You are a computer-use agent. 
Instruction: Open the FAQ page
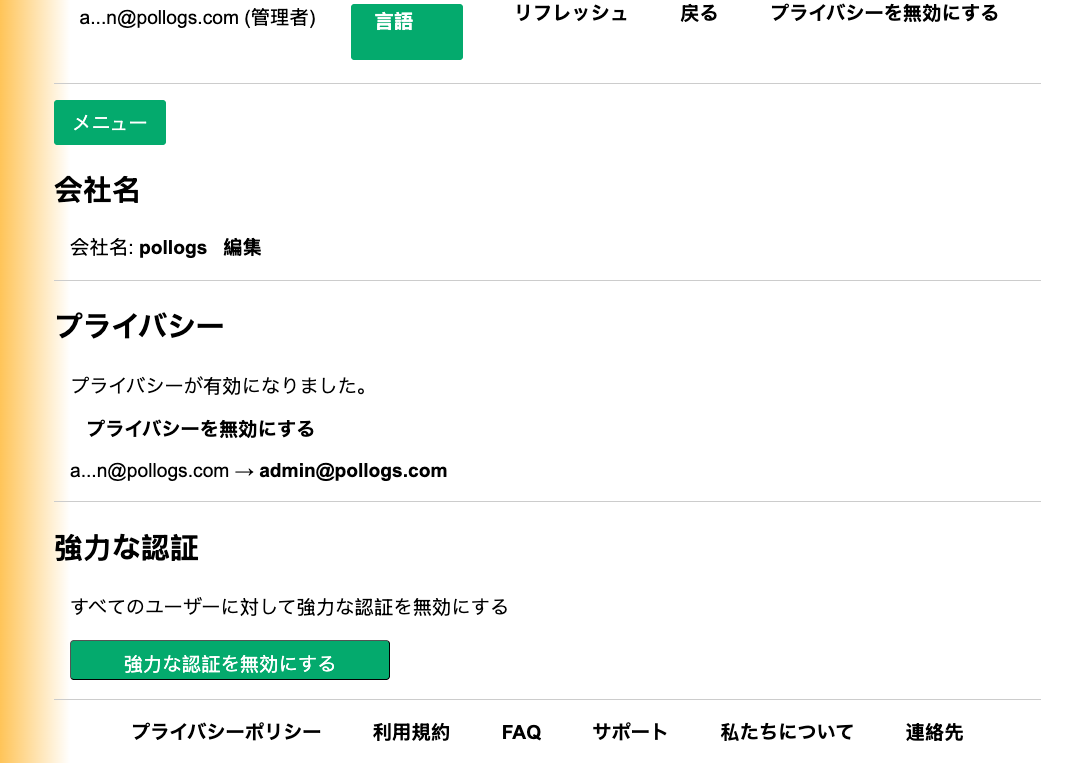521,732
